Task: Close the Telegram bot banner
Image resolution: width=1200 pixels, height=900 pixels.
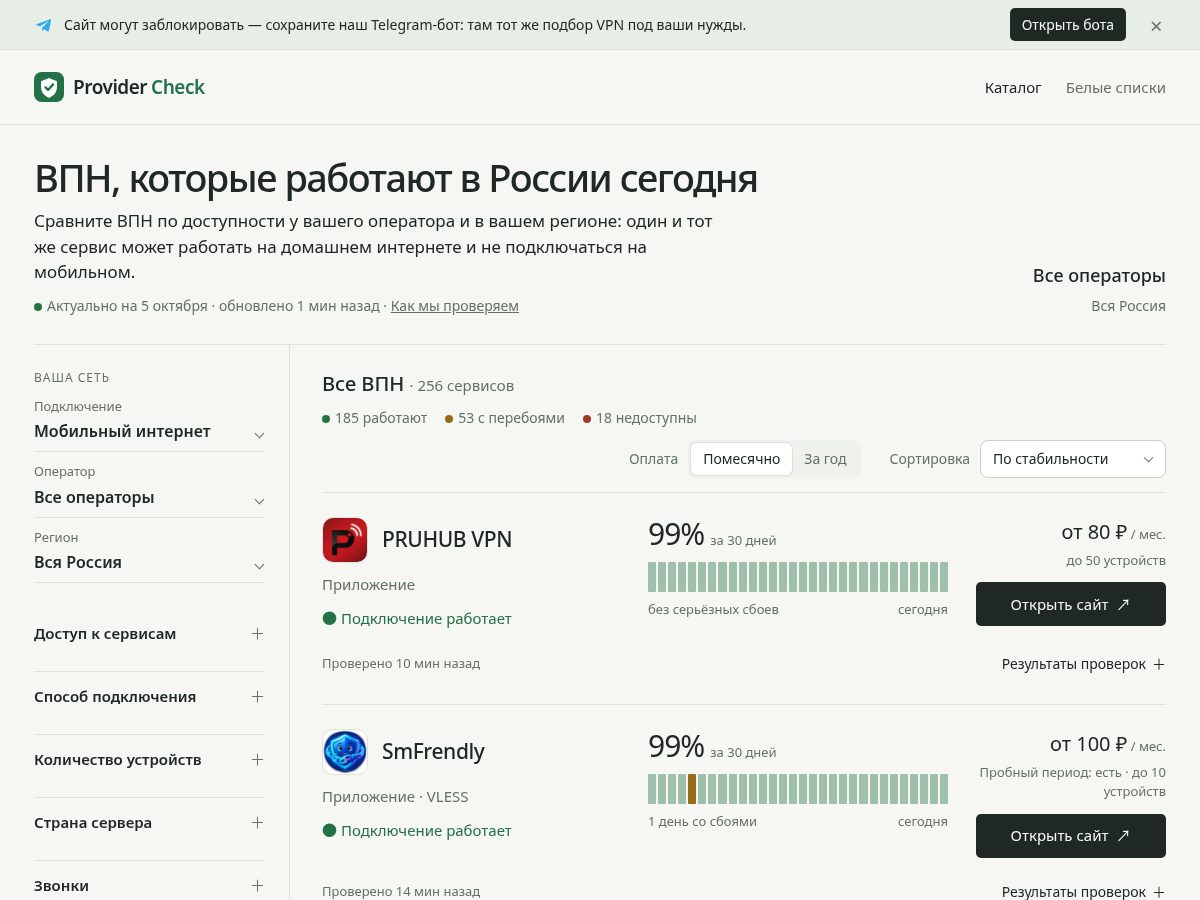Action: (1156, 26)
